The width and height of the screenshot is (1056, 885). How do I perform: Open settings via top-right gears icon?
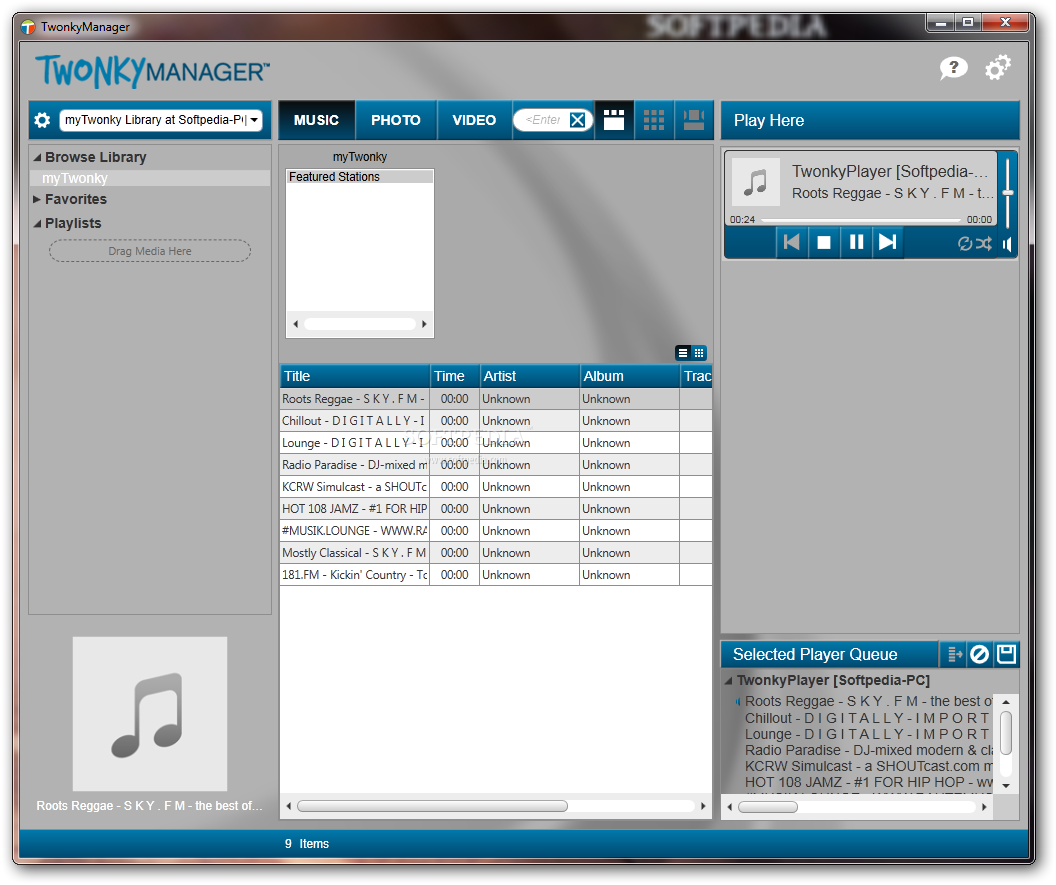[997, 67]
